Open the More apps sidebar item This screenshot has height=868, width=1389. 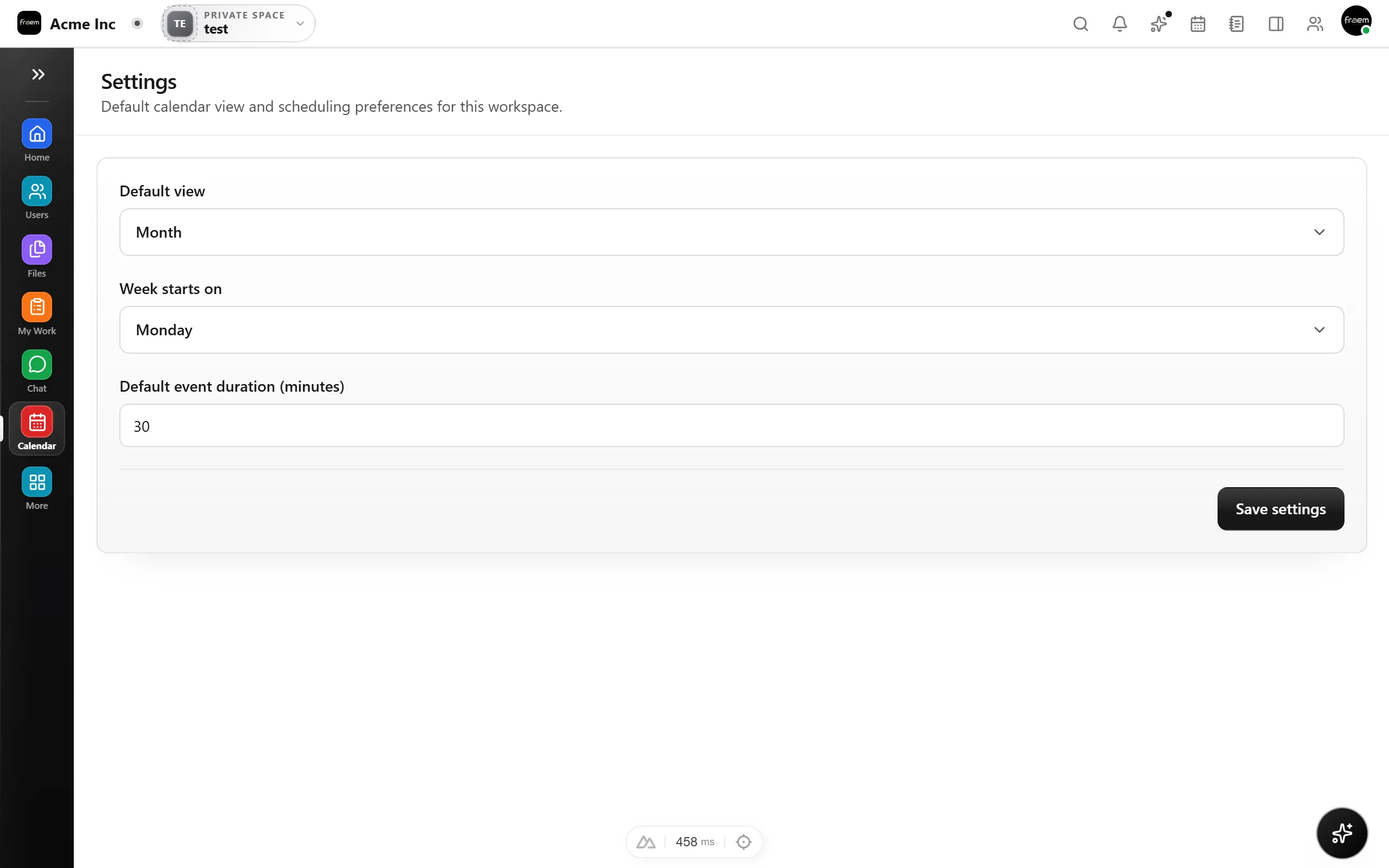(37, 489)
